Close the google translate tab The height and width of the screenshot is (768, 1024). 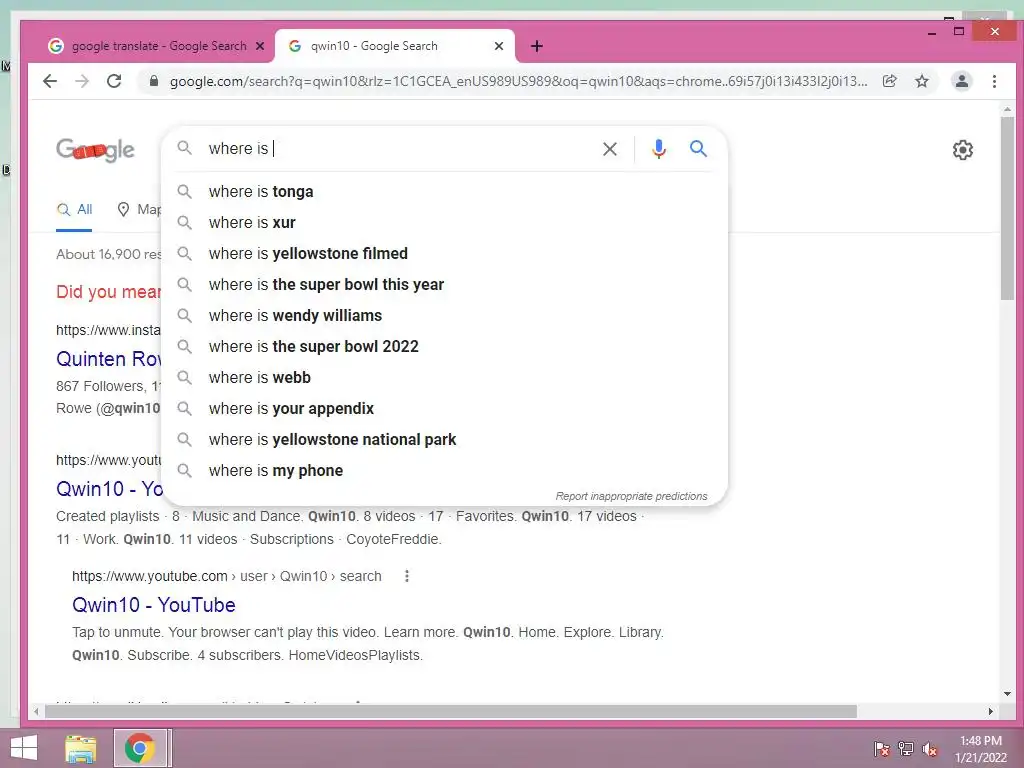coord(260,46)
